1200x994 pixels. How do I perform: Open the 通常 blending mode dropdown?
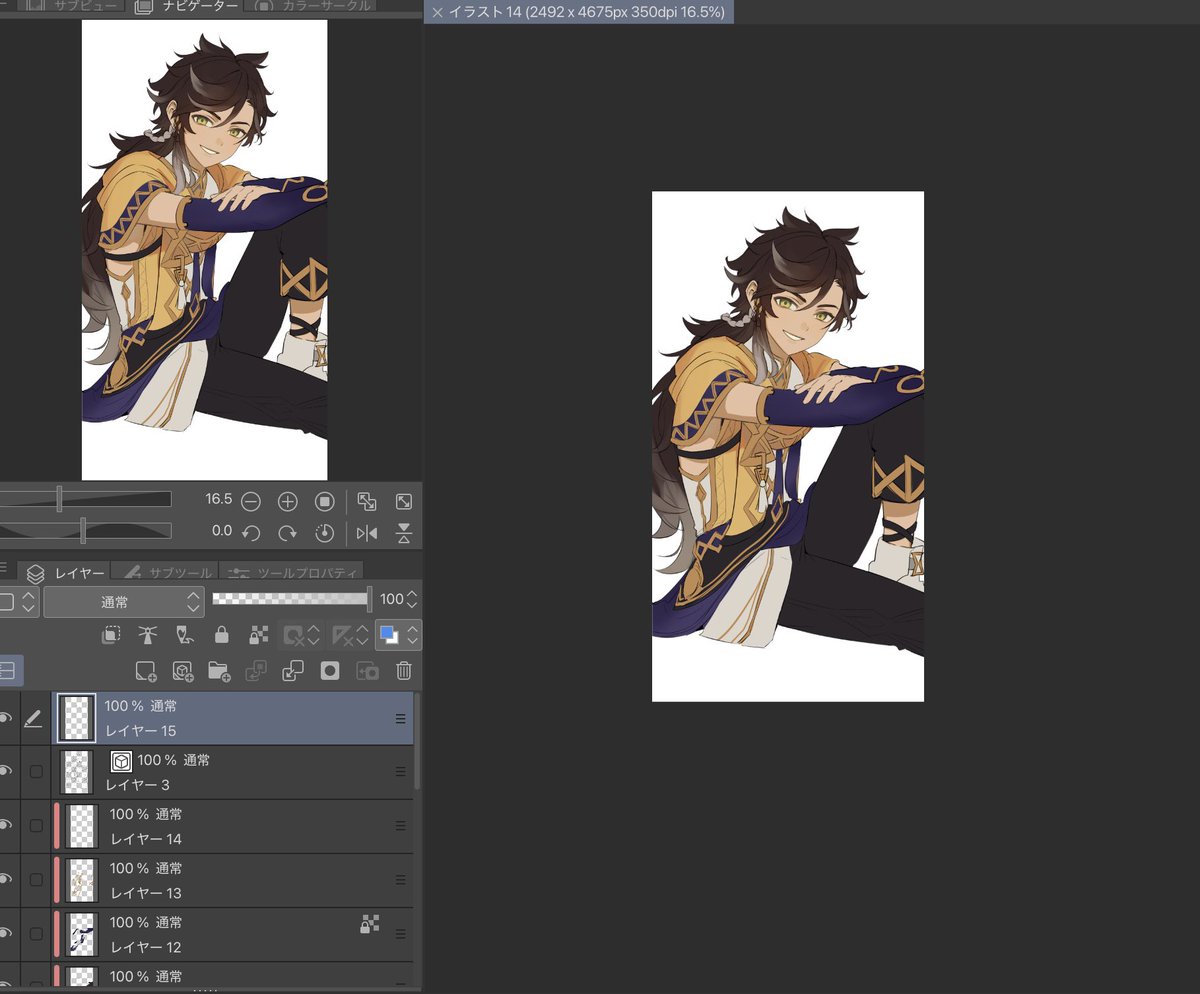click(124, 602)
